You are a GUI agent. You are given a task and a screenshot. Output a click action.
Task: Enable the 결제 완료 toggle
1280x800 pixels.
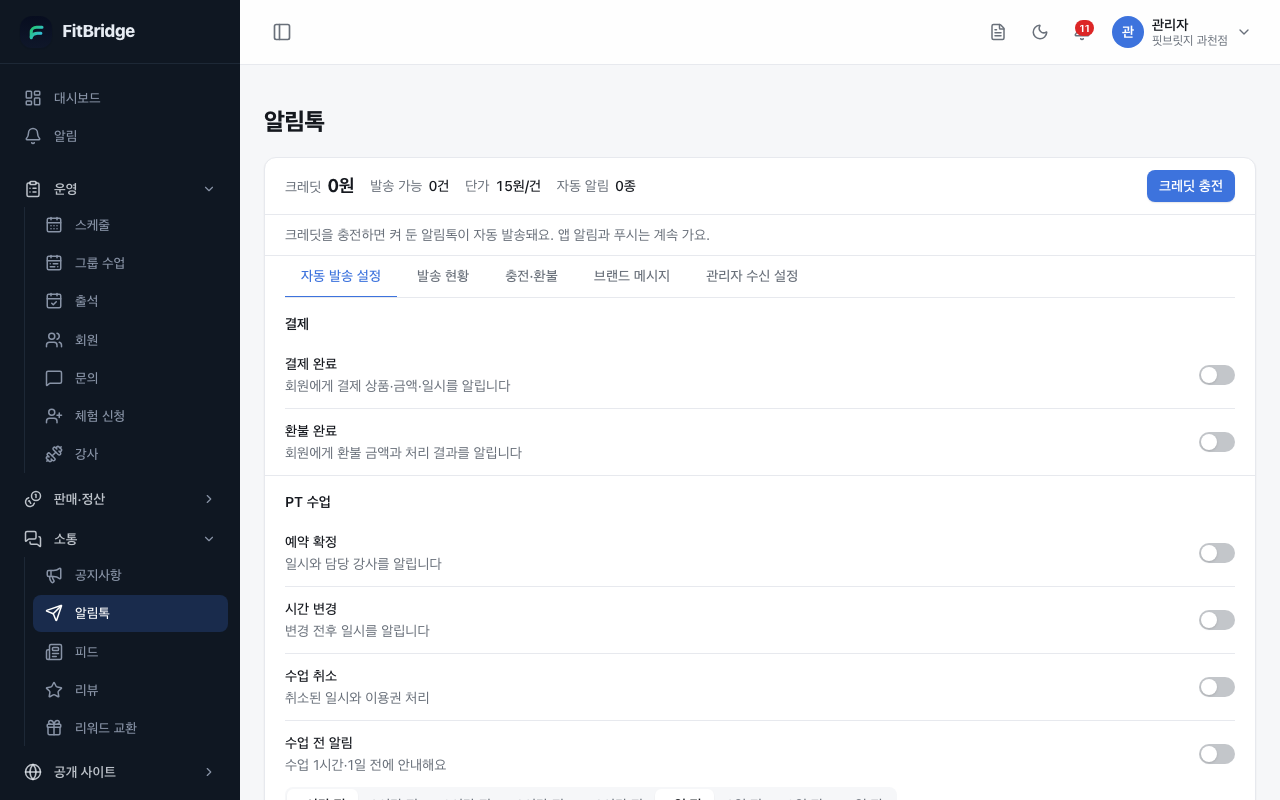(1217, 375)
